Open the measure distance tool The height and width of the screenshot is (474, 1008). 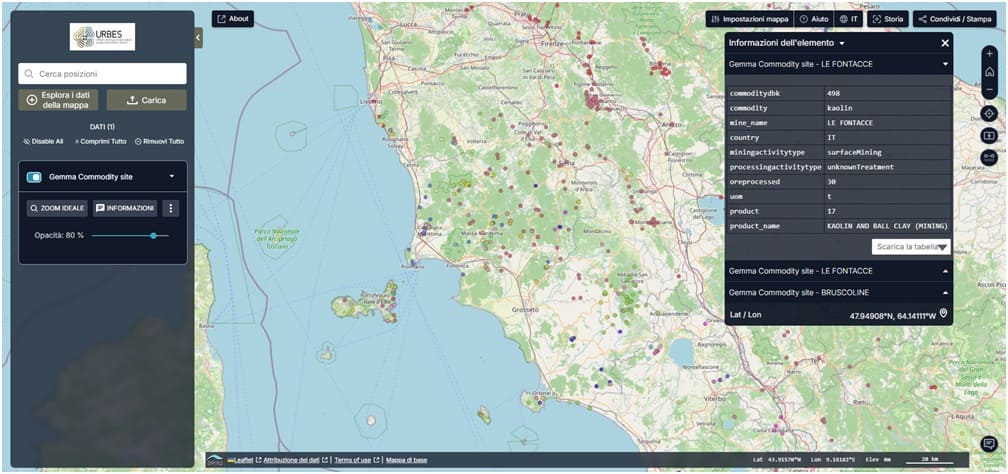pos(989,158)
